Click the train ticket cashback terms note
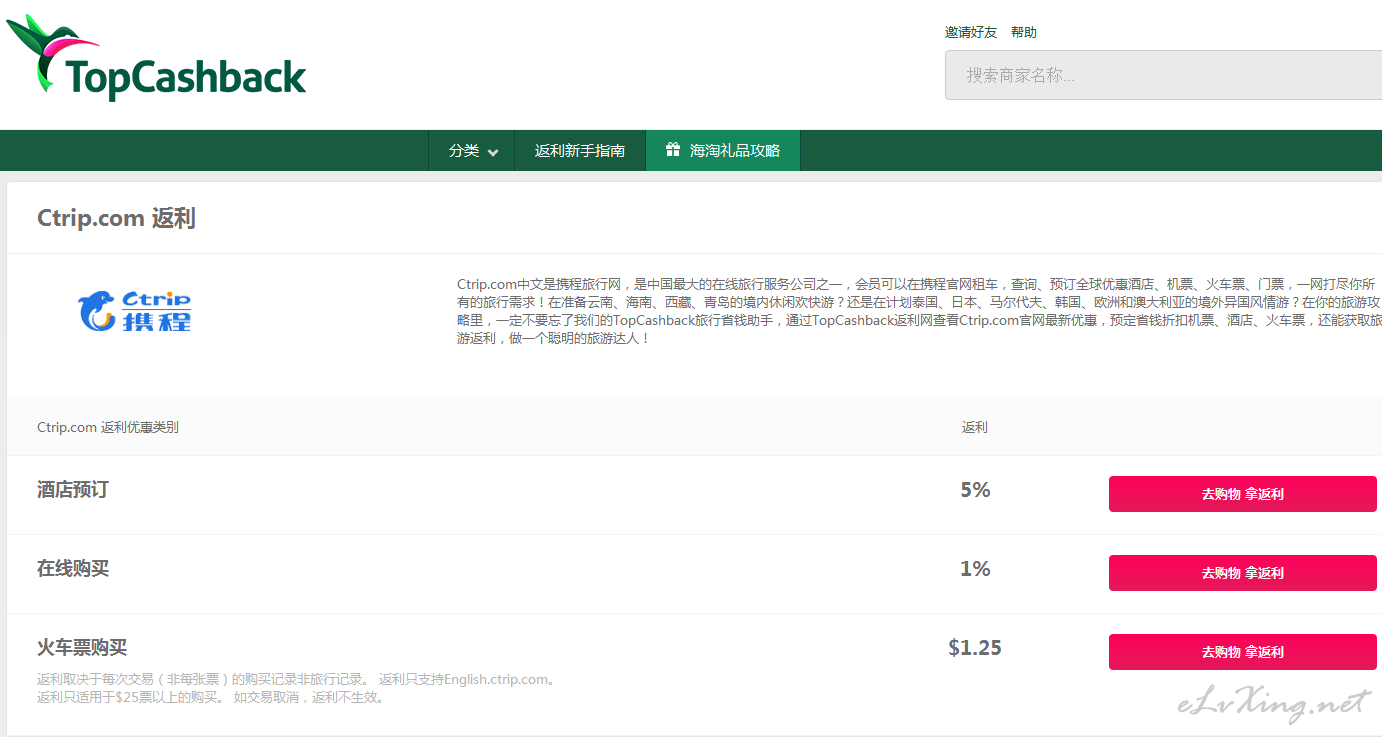This screenshot has height=737, width=1382. coord(296,688)
